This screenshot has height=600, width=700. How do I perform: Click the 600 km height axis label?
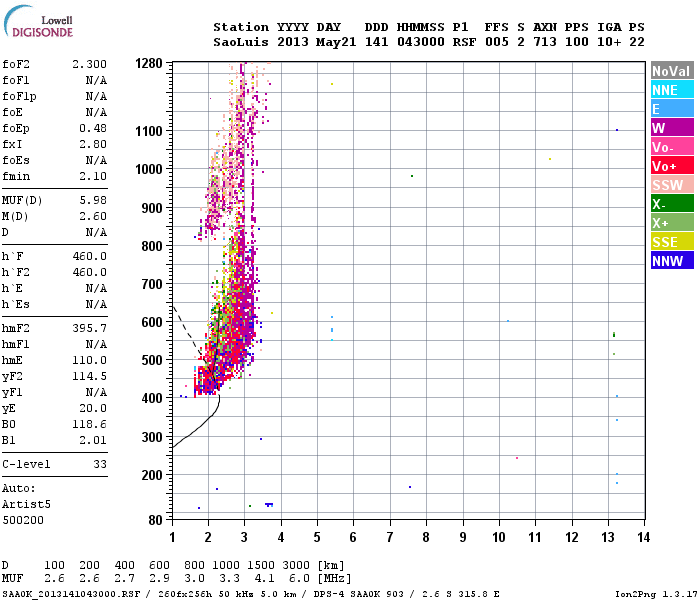pyautogui.click(x=152, y=322)
